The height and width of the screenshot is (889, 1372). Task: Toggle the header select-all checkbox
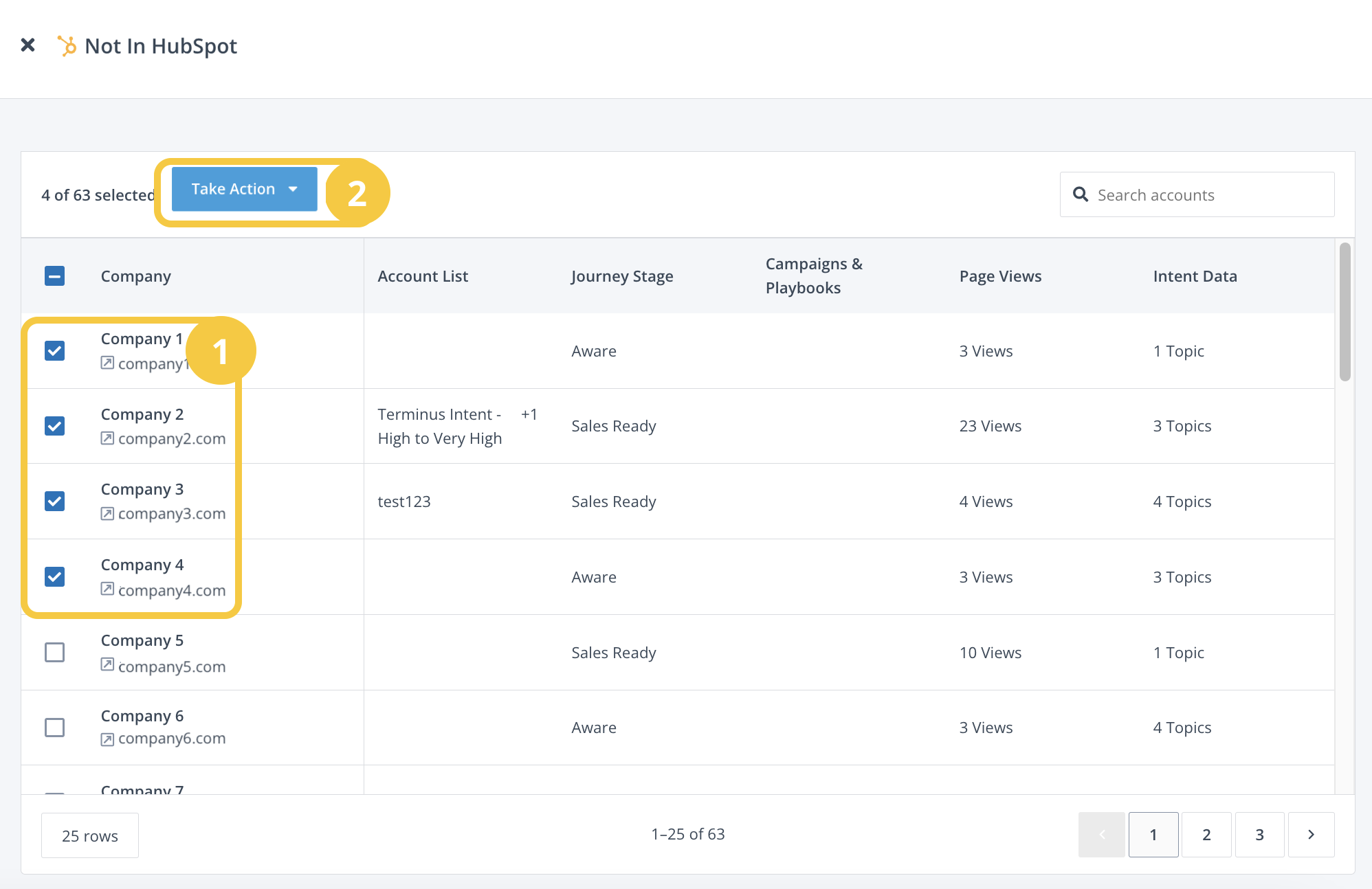tap(55, 276)
